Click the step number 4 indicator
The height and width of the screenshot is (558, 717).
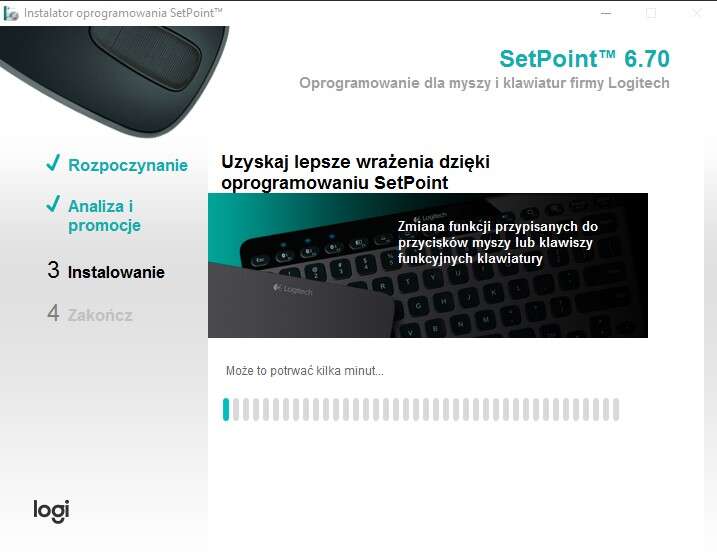tap(54, 313)
